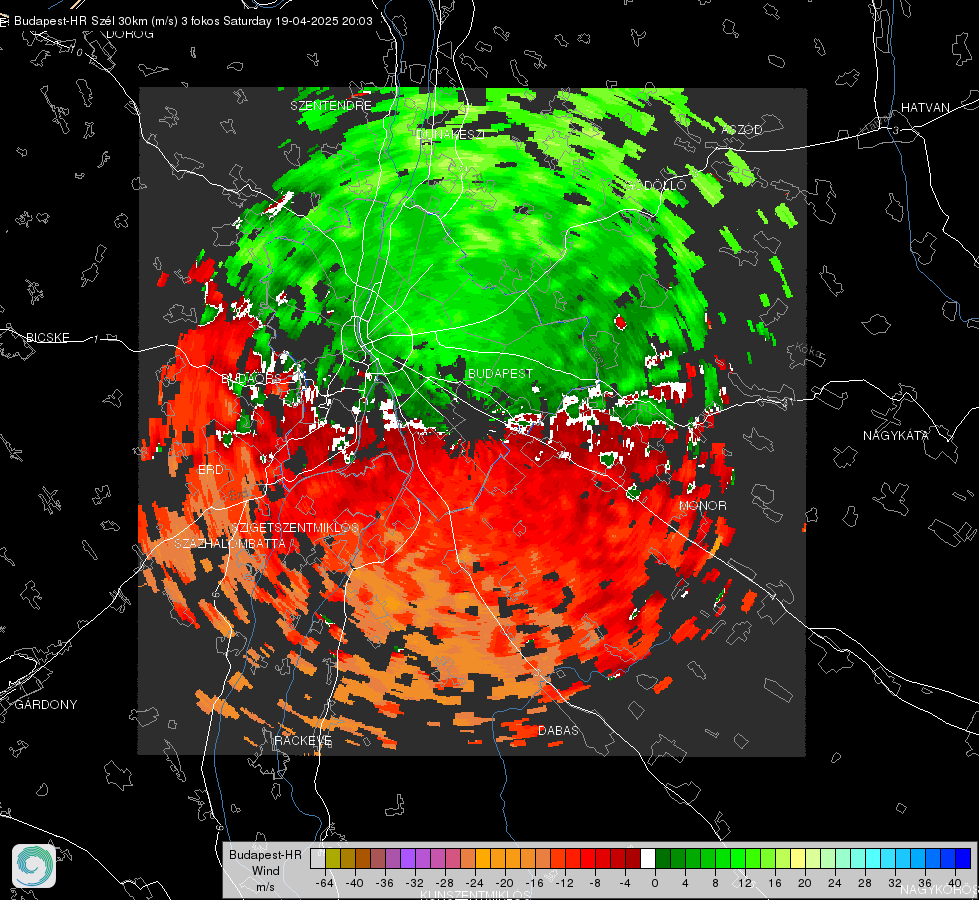Click the DABAS map label
The height and width of the screenshot is (900, 979).
pyautogui.click(x=558, y=730)
